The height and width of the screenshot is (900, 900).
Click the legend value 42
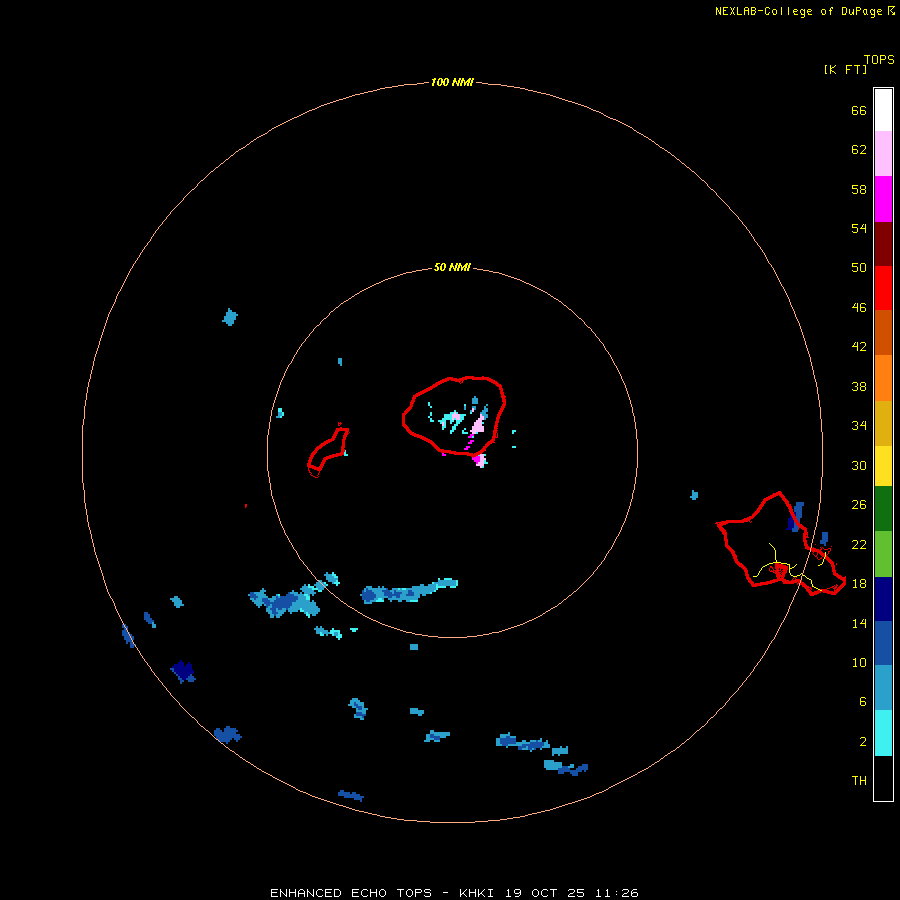859,347
